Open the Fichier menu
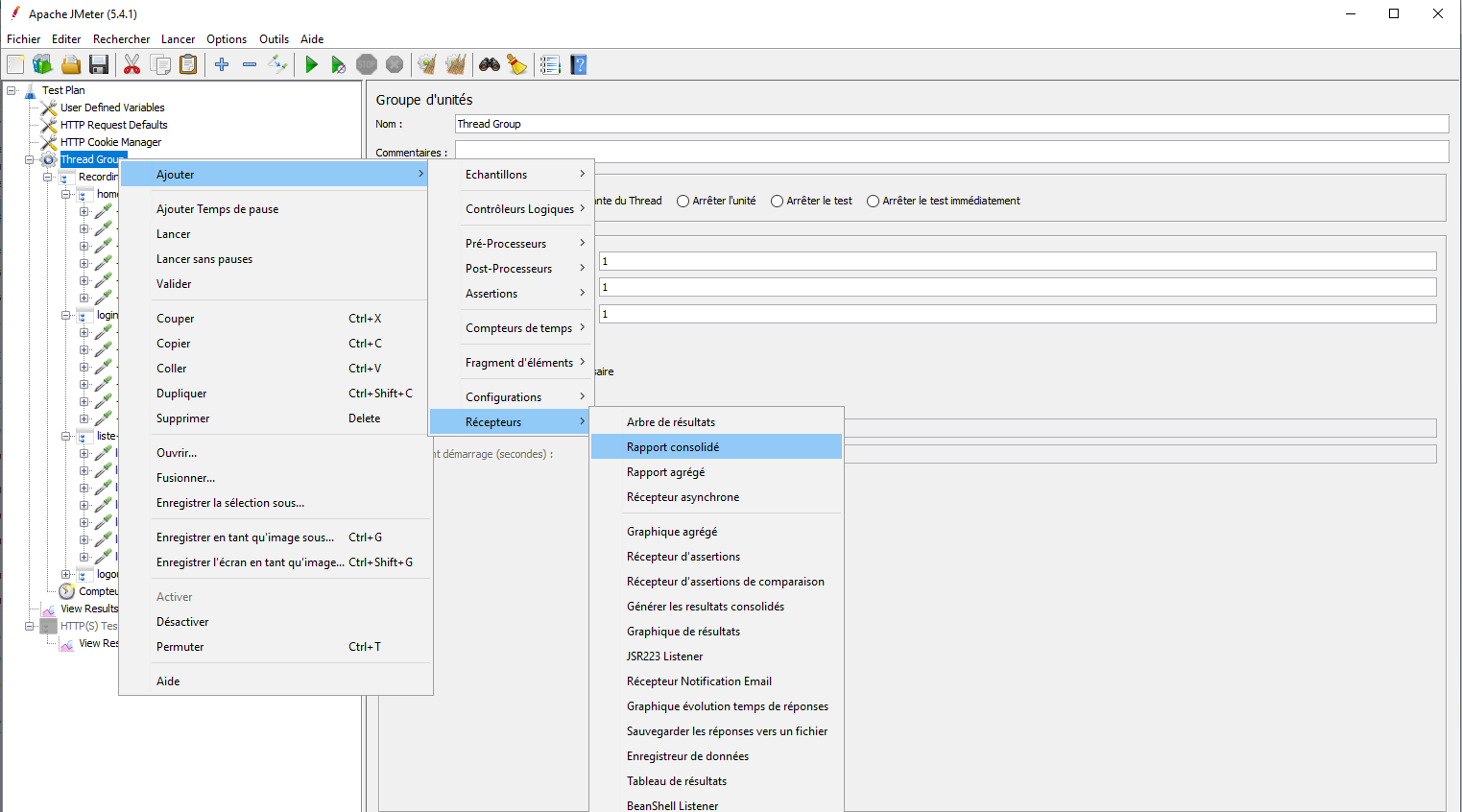The width and height of the screenshot is (1462, 812). (23, 39)
